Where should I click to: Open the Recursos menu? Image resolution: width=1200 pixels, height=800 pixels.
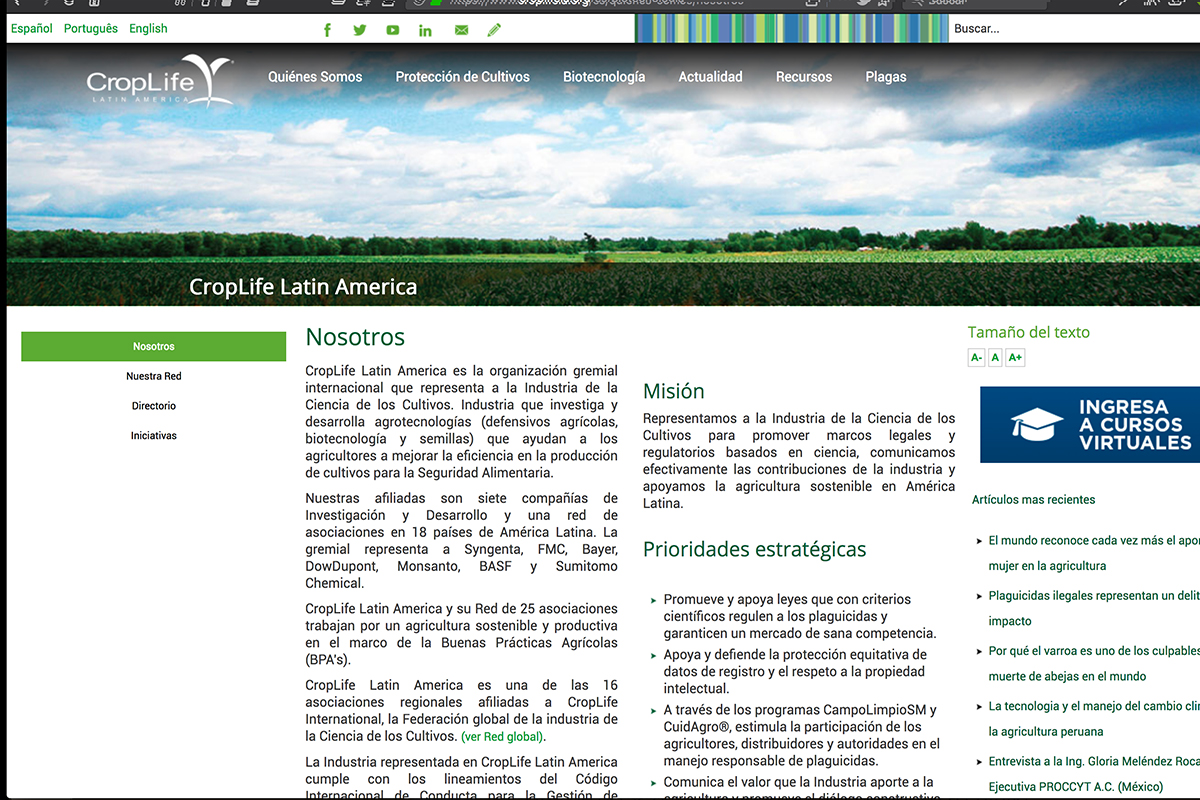coord(804,77)
